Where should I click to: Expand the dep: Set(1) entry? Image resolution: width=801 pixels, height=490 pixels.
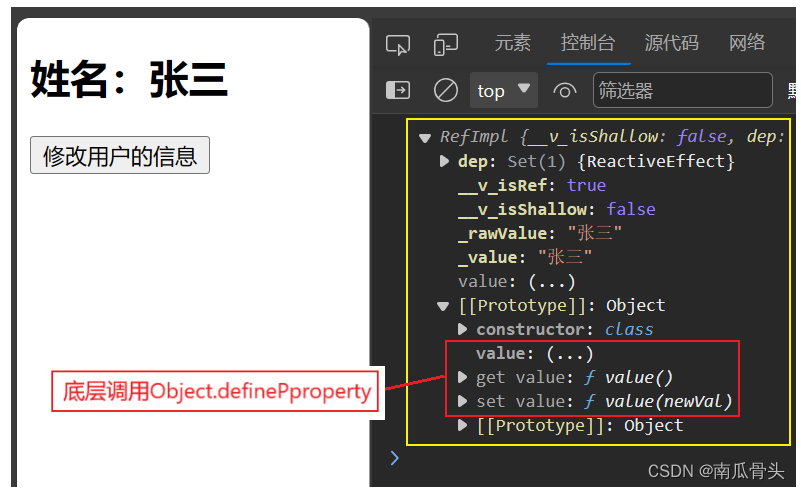point(444,161)
